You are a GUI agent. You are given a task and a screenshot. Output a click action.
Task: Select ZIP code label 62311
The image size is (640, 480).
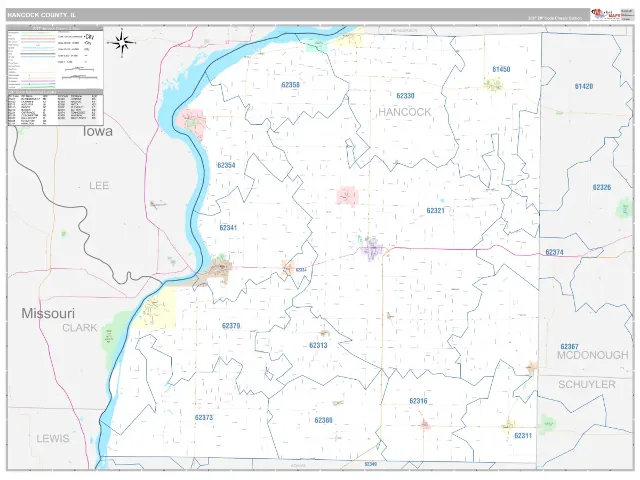click(523, 436)
